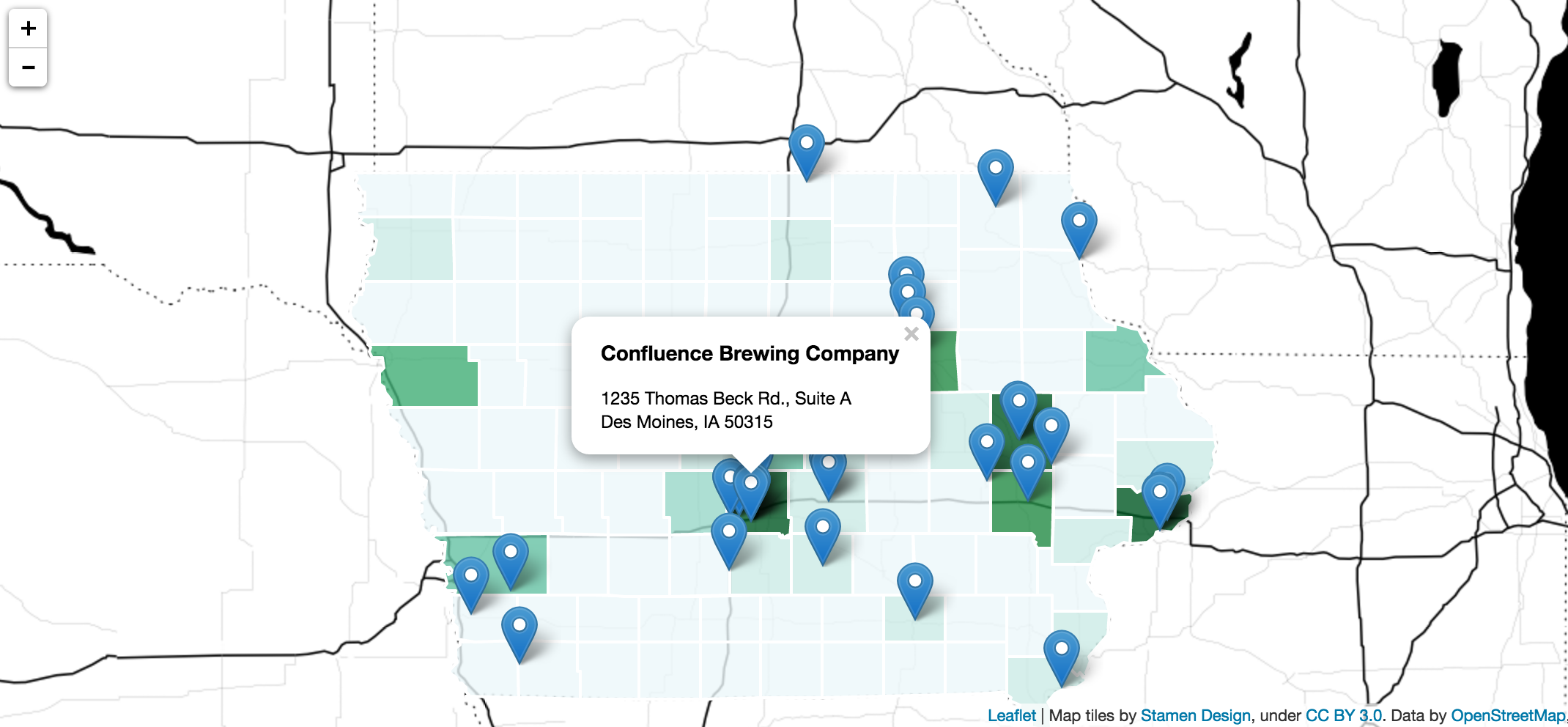Click the southwestern-most marker below the green county
The height and width of the screenshot is (727, 1568).
[519, 630]
